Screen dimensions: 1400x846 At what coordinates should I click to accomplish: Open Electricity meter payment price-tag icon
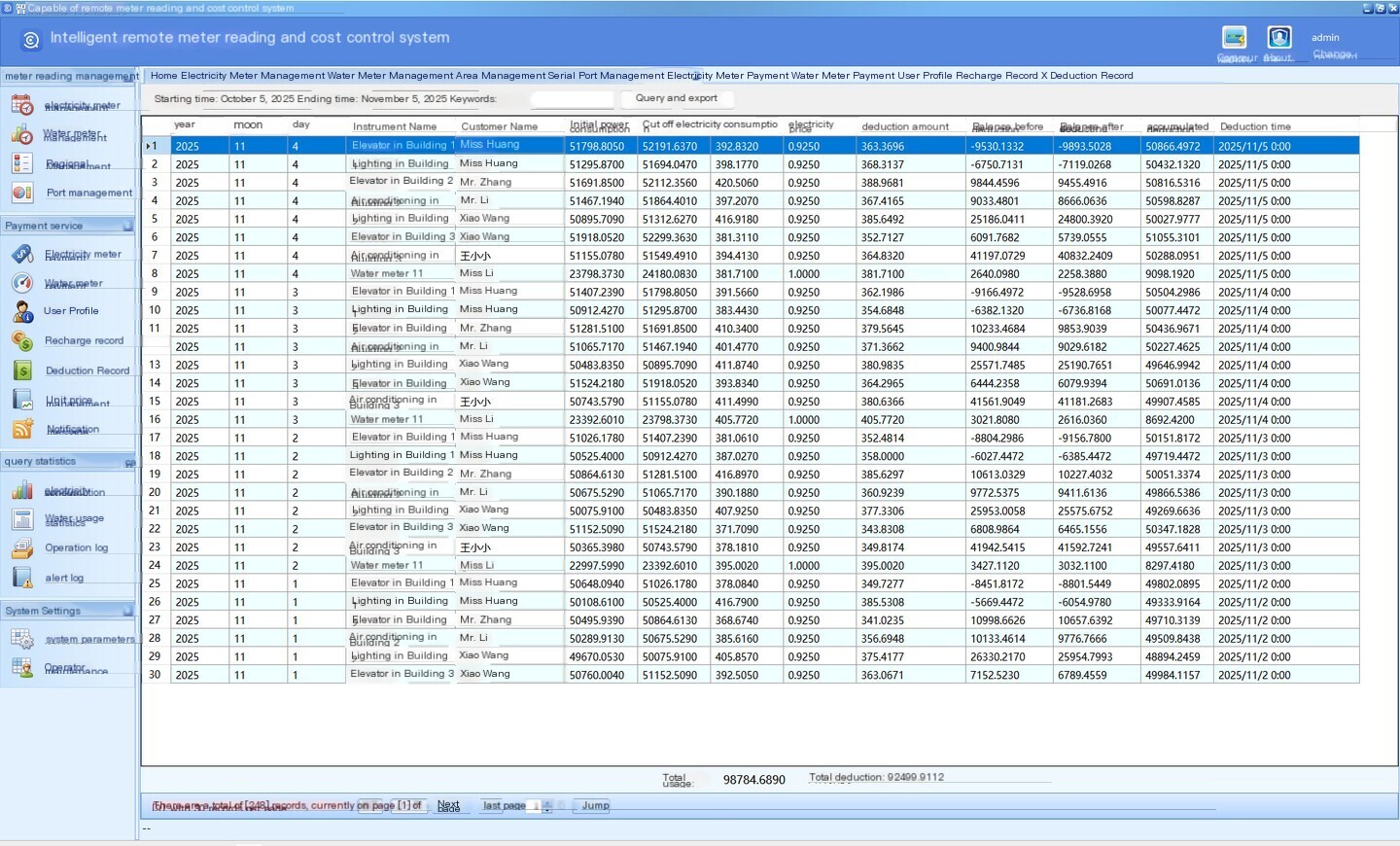pos(21,255)
